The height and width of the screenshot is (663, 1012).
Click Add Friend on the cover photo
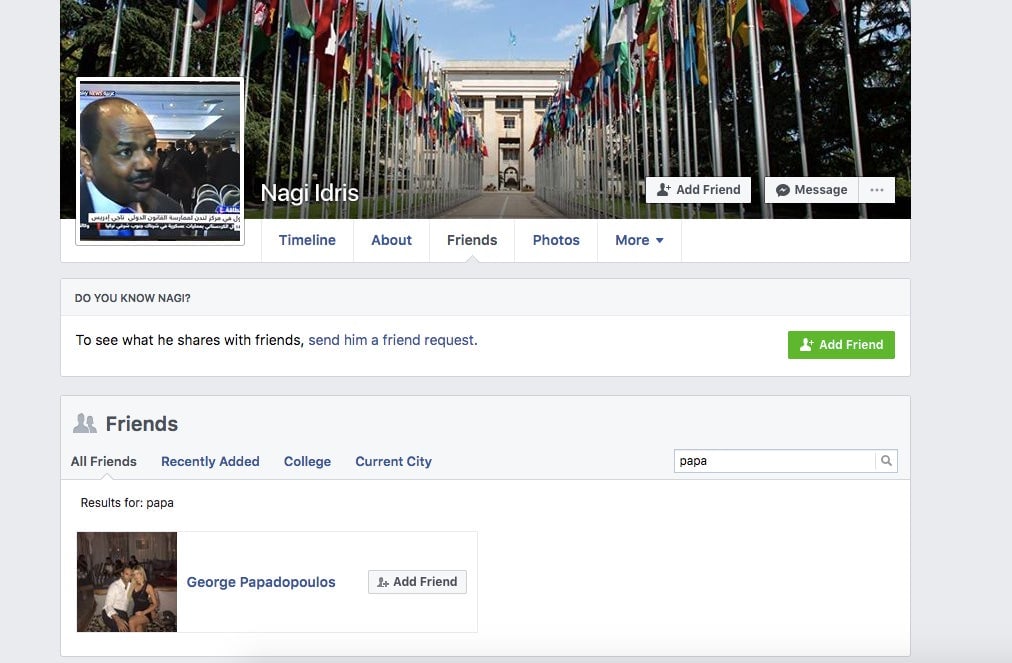(x=698, y=190)
